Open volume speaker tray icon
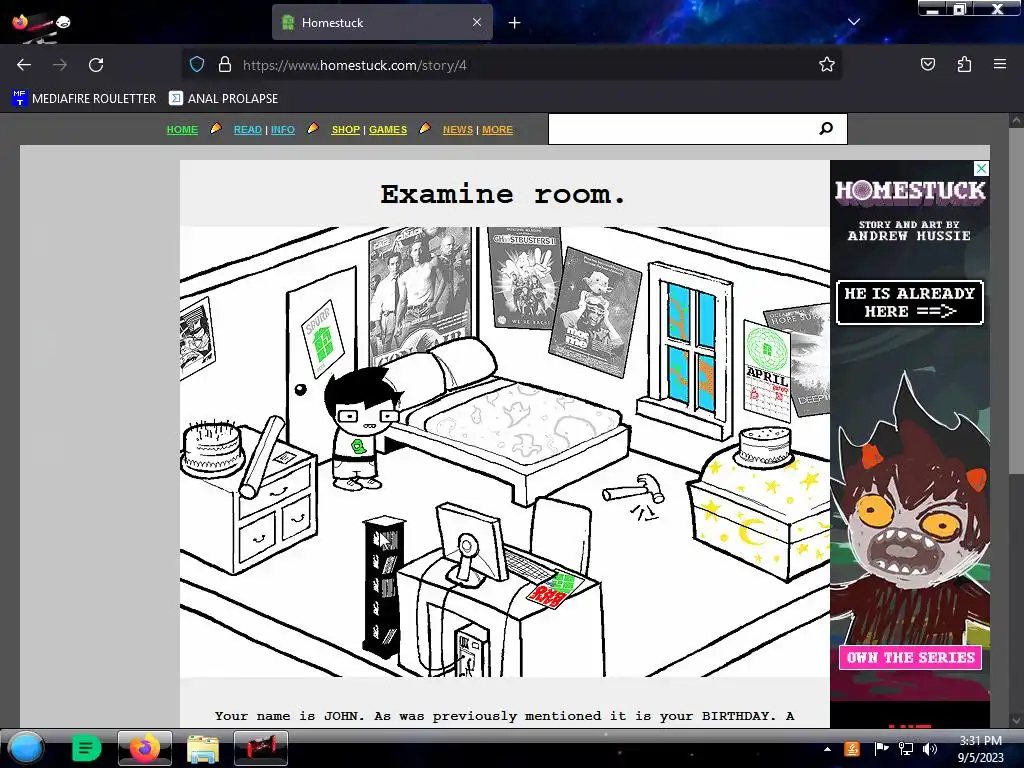Screen dimensions: 1024x768 coord(930,749)
